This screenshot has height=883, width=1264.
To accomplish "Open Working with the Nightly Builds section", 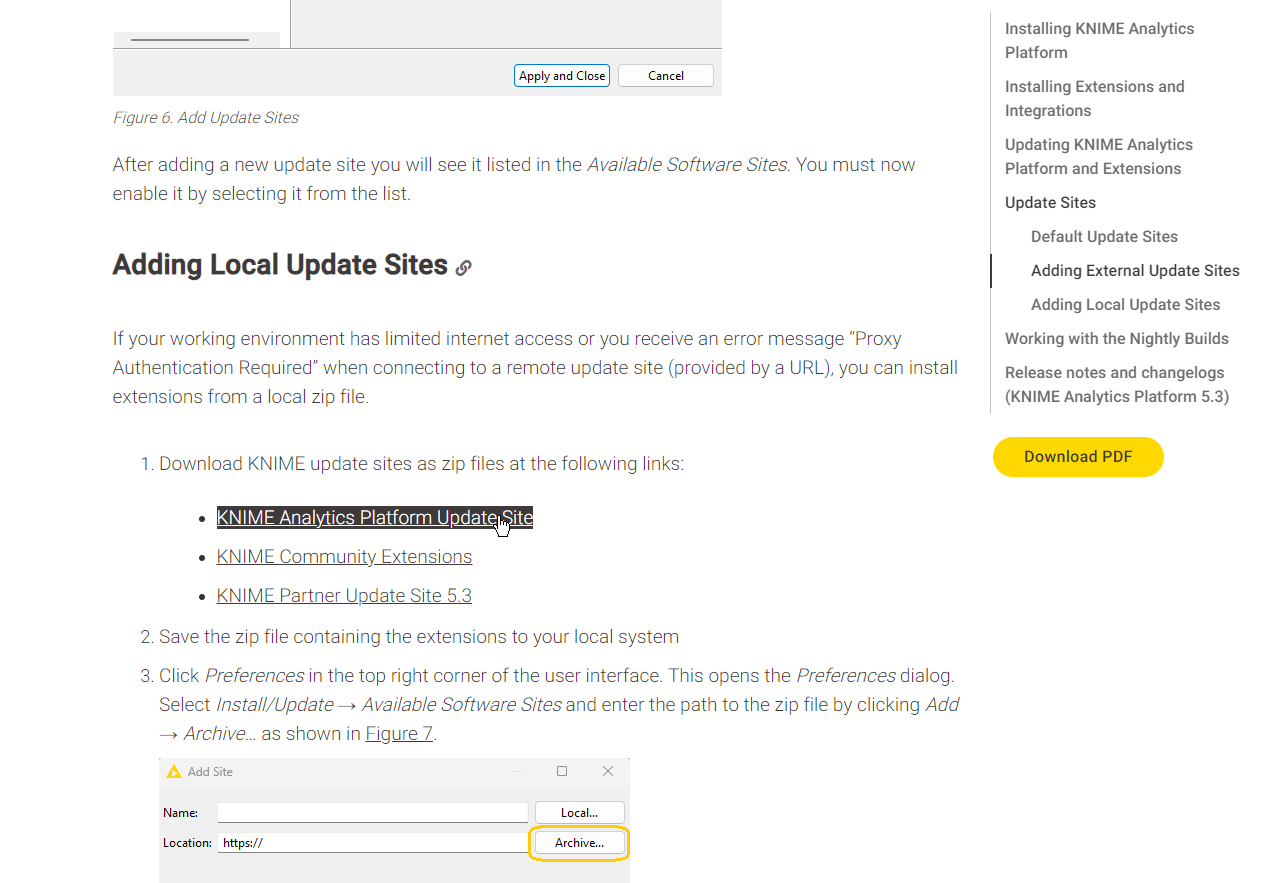I will pyautogui.click(x=1116, y=339).
